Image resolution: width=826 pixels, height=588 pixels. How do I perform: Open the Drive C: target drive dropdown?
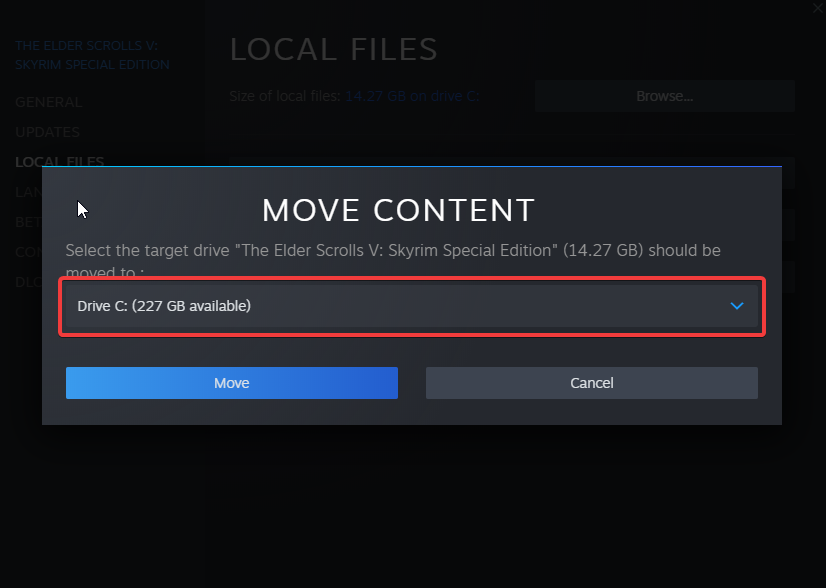pos(412,306)
